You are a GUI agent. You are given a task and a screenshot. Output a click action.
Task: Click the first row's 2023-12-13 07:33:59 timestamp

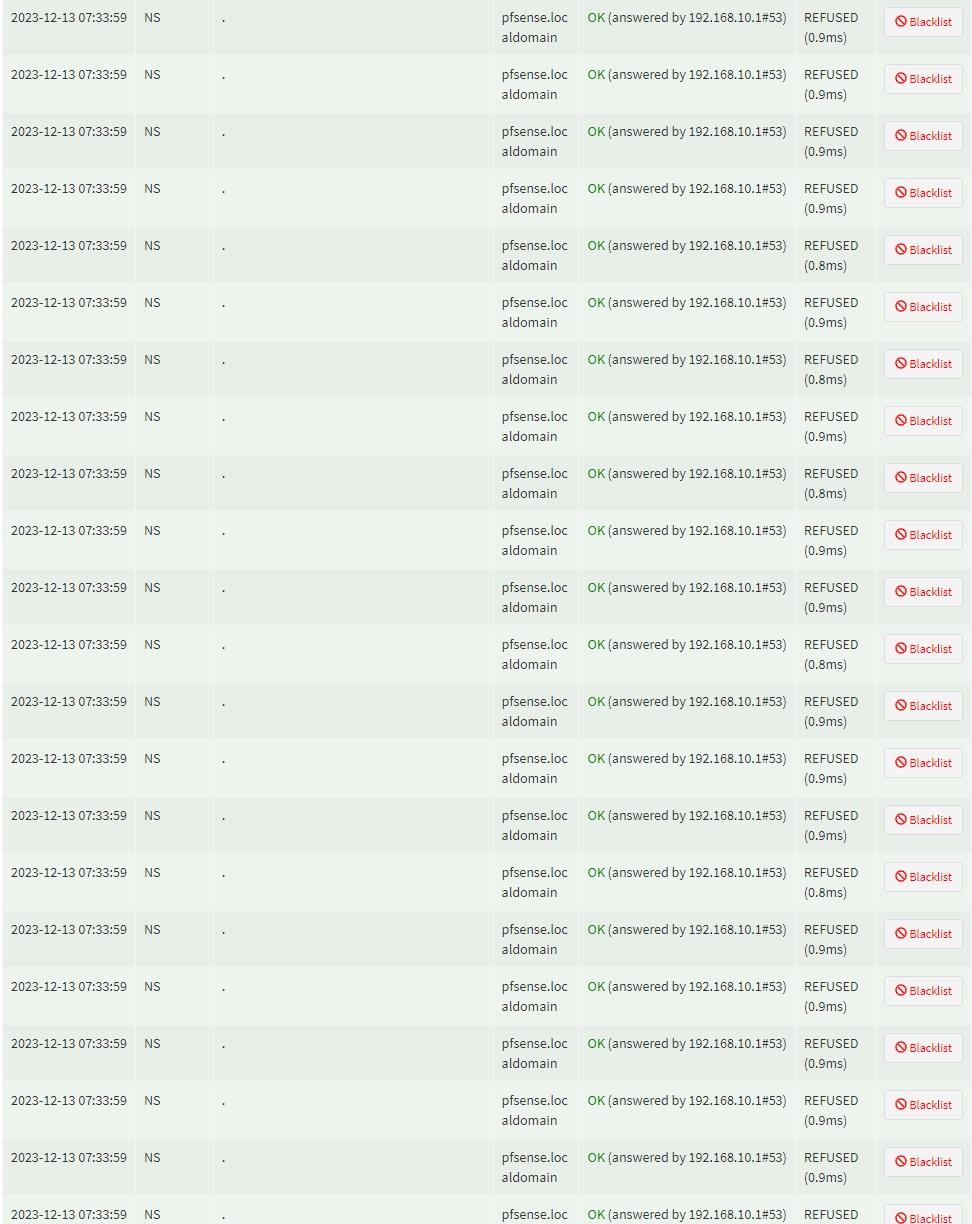(x=69, y=17)
